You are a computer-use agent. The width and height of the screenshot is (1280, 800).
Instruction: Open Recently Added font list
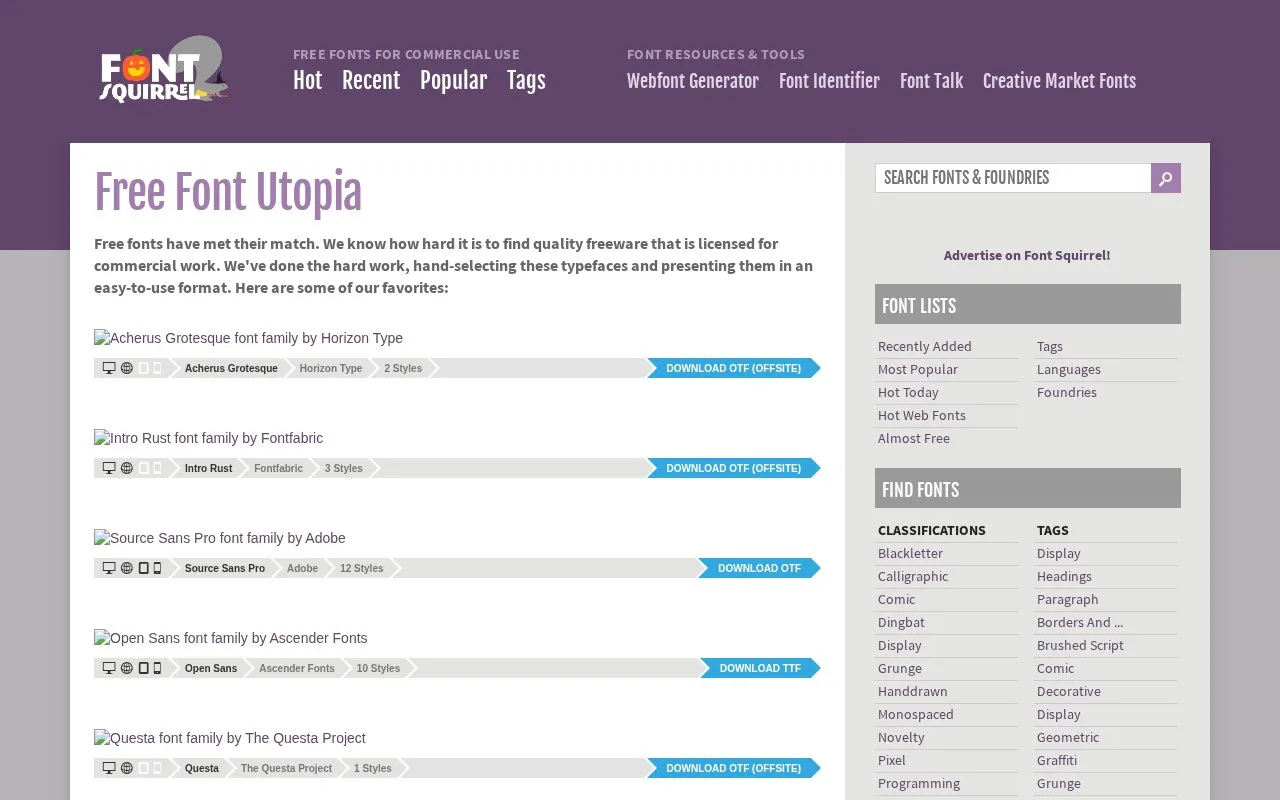925,346
